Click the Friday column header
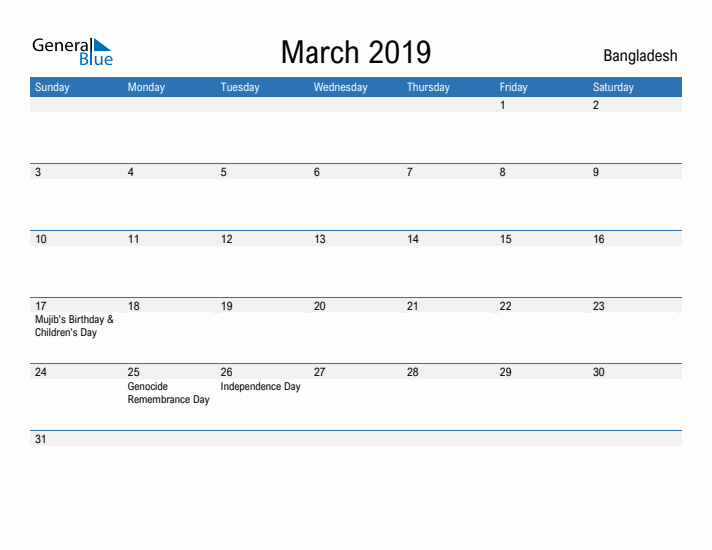Image resolution: width=712 pixels, height=550 pixels. coord(513,87)
